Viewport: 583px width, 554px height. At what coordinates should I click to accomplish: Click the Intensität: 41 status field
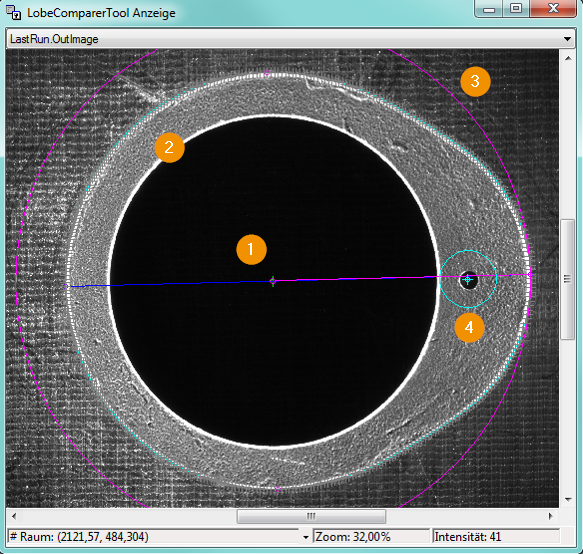point(496,537)
